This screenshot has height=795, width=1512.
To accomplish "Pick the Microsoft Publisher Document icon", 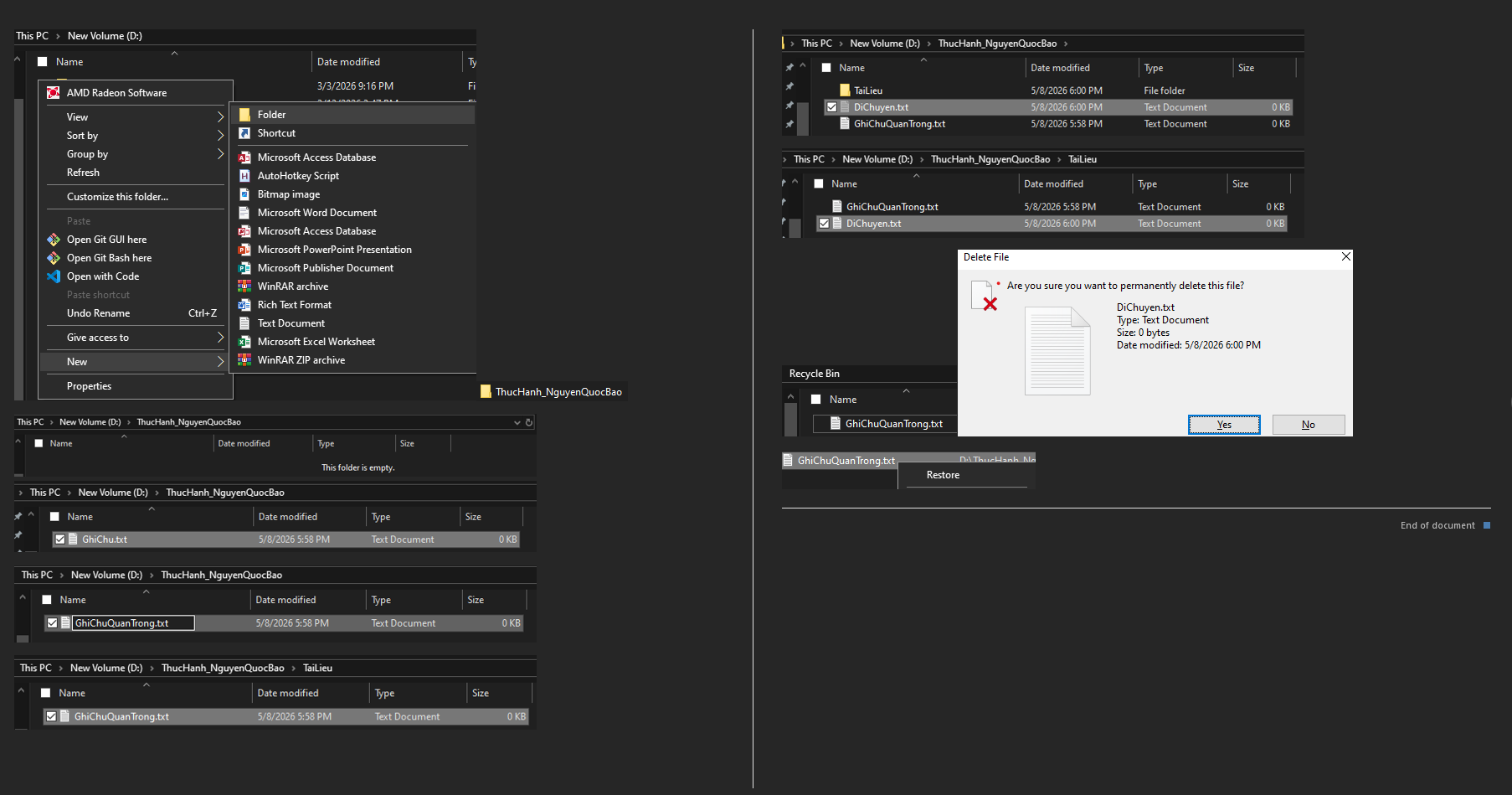I will 244,268.
